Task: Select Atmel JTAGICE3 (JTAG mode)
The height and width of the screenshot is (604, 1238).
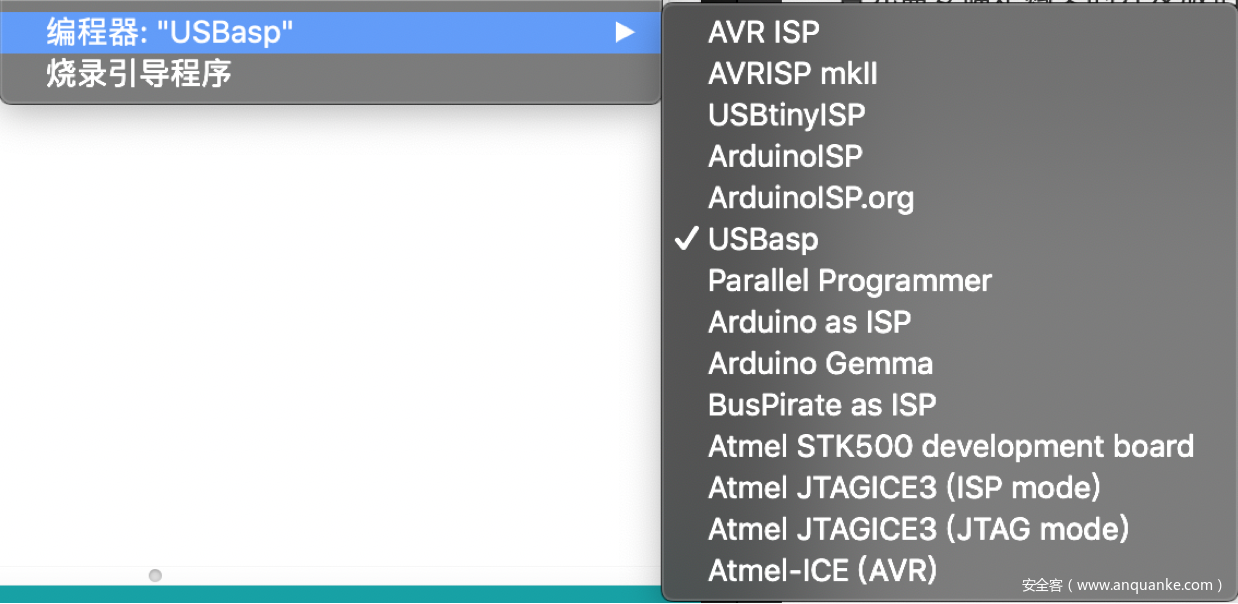Action: click(918, 529)
